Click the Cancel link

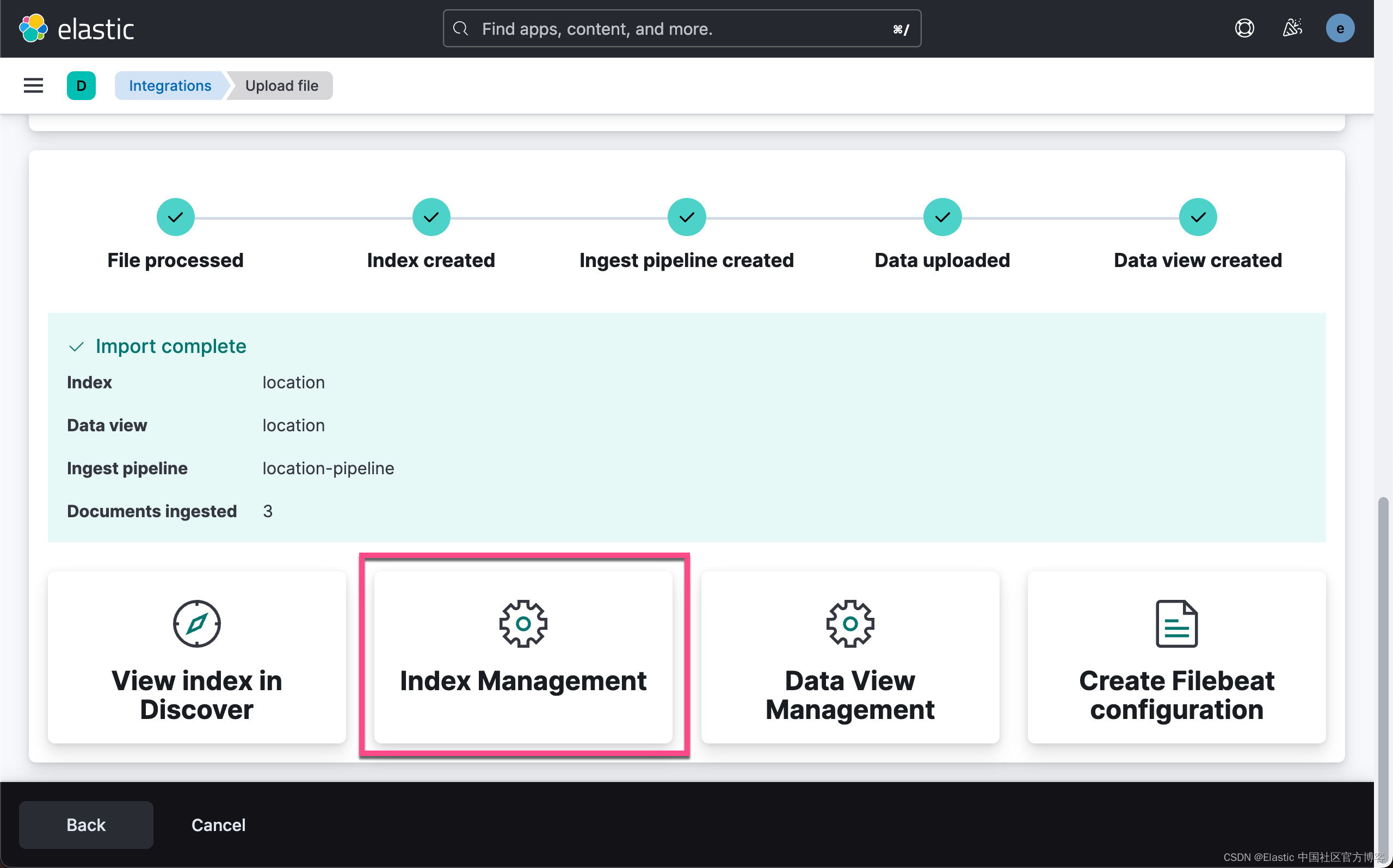218,825
